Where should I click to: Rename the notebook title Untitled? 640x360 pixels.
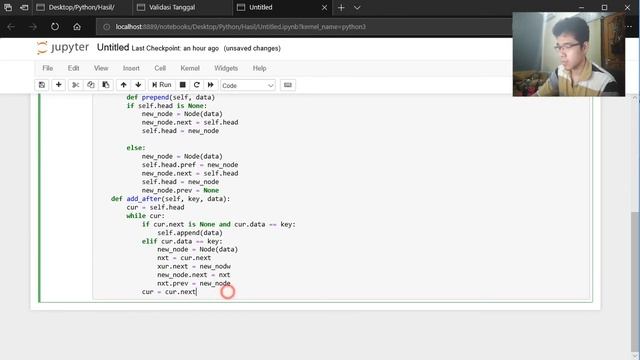point(113,48)
